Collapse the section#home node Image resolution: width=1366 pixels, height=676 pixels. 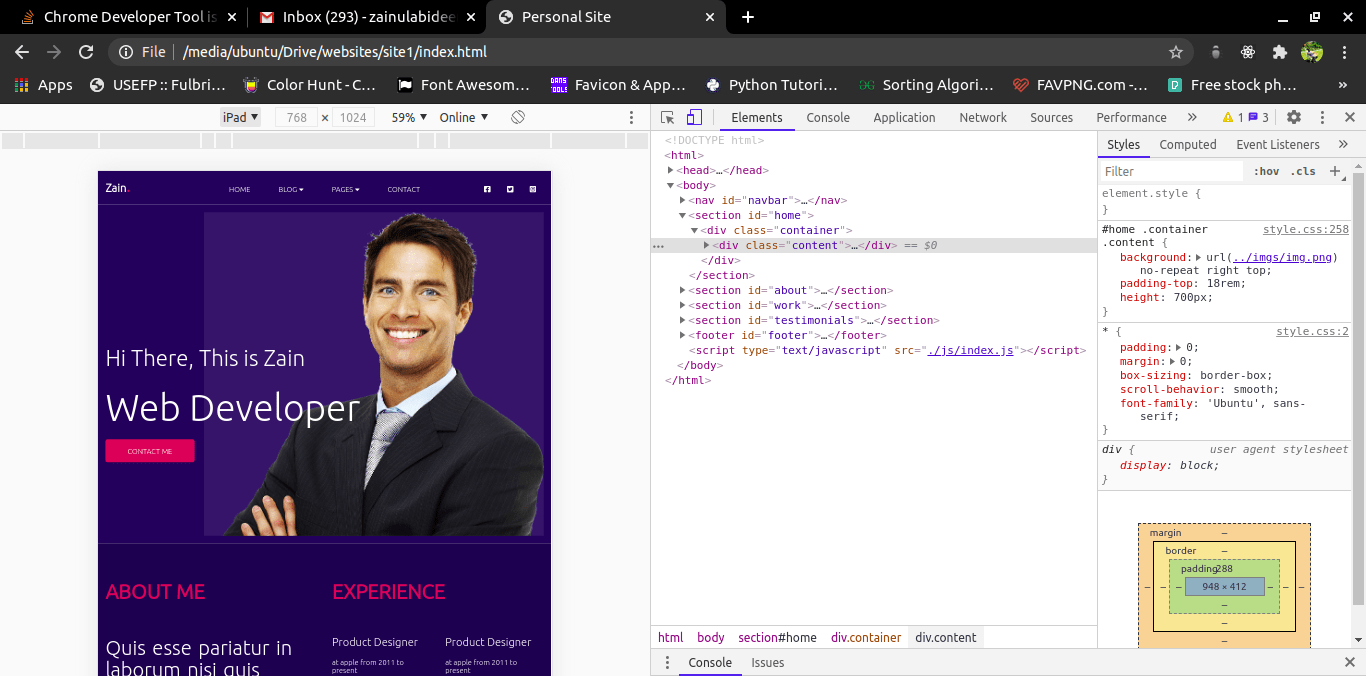(x=683, y=215)
